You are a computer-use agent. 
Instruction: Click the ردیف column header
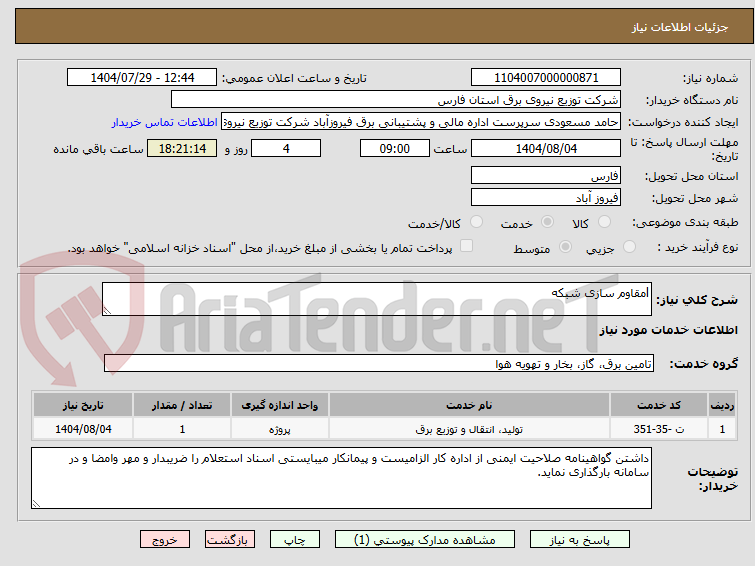click(x=722, y=405)
